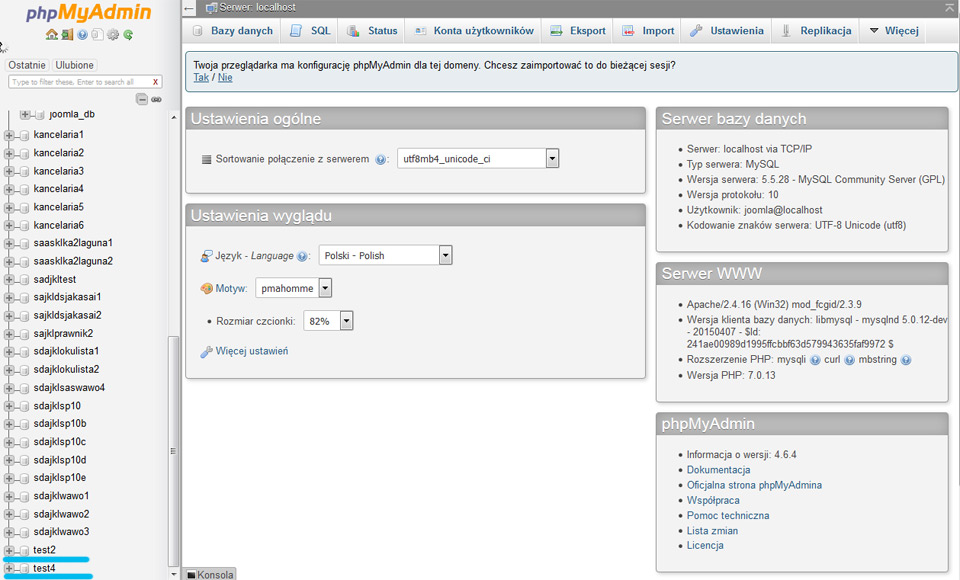
Task: Open the Bazy danych tab
Action: 233,31
